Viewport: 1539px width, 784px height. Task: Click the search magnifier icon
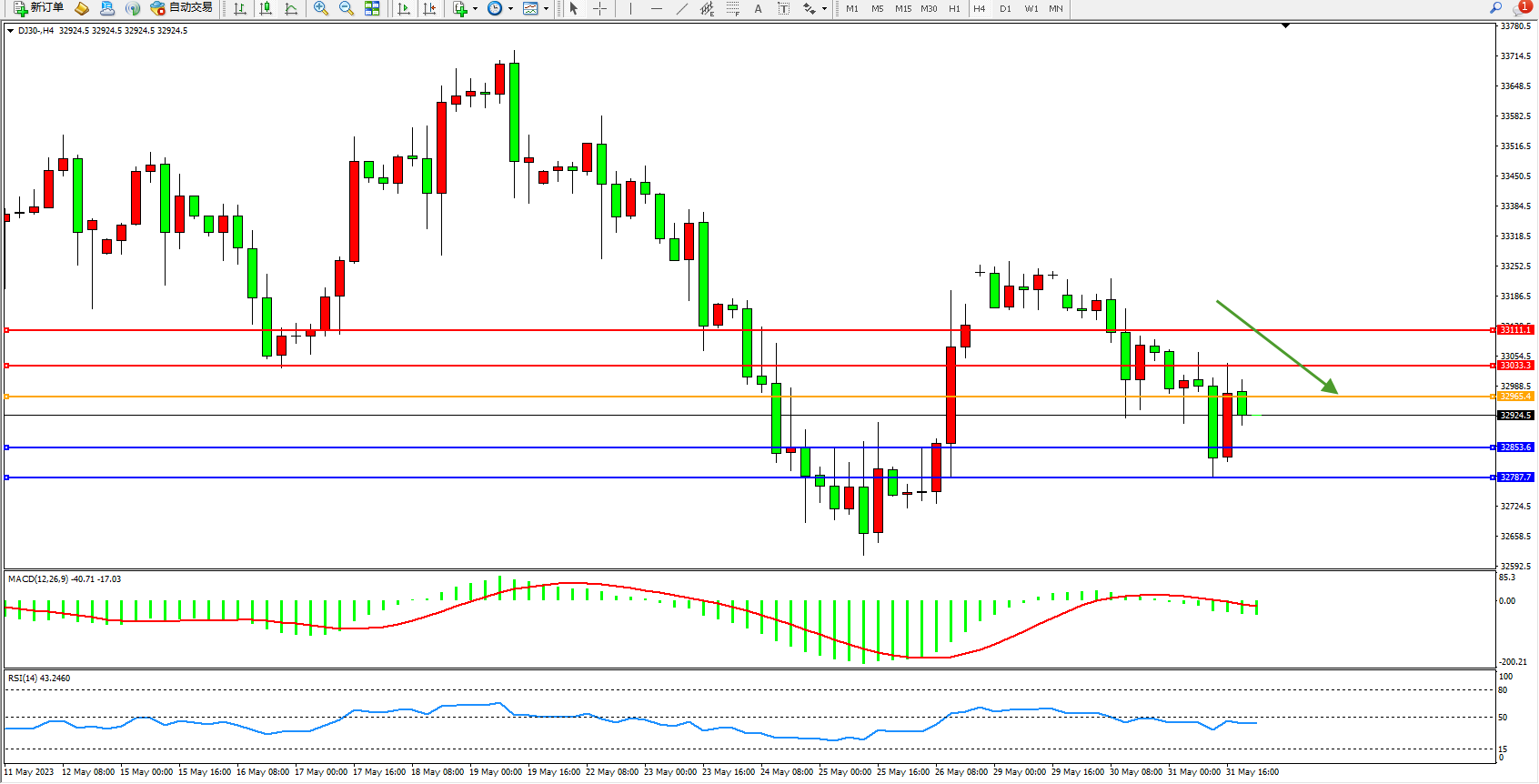click(x=1495, y=8)
